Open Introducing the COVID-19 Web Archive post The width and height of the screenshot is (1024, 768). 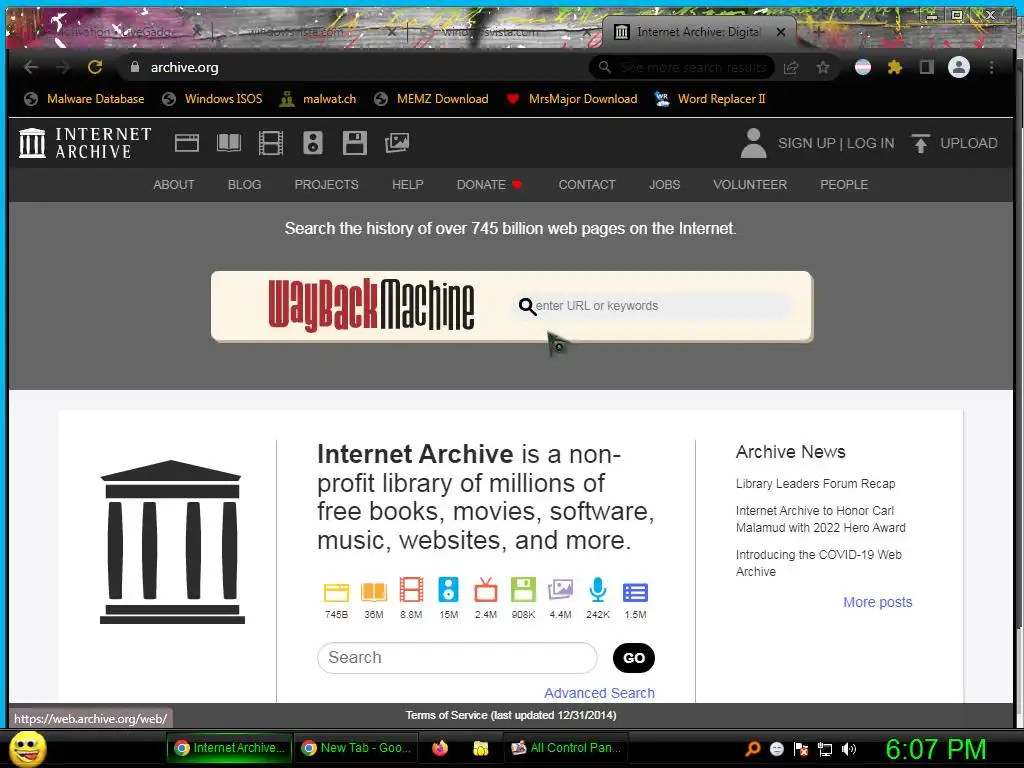tap(818, 563)
